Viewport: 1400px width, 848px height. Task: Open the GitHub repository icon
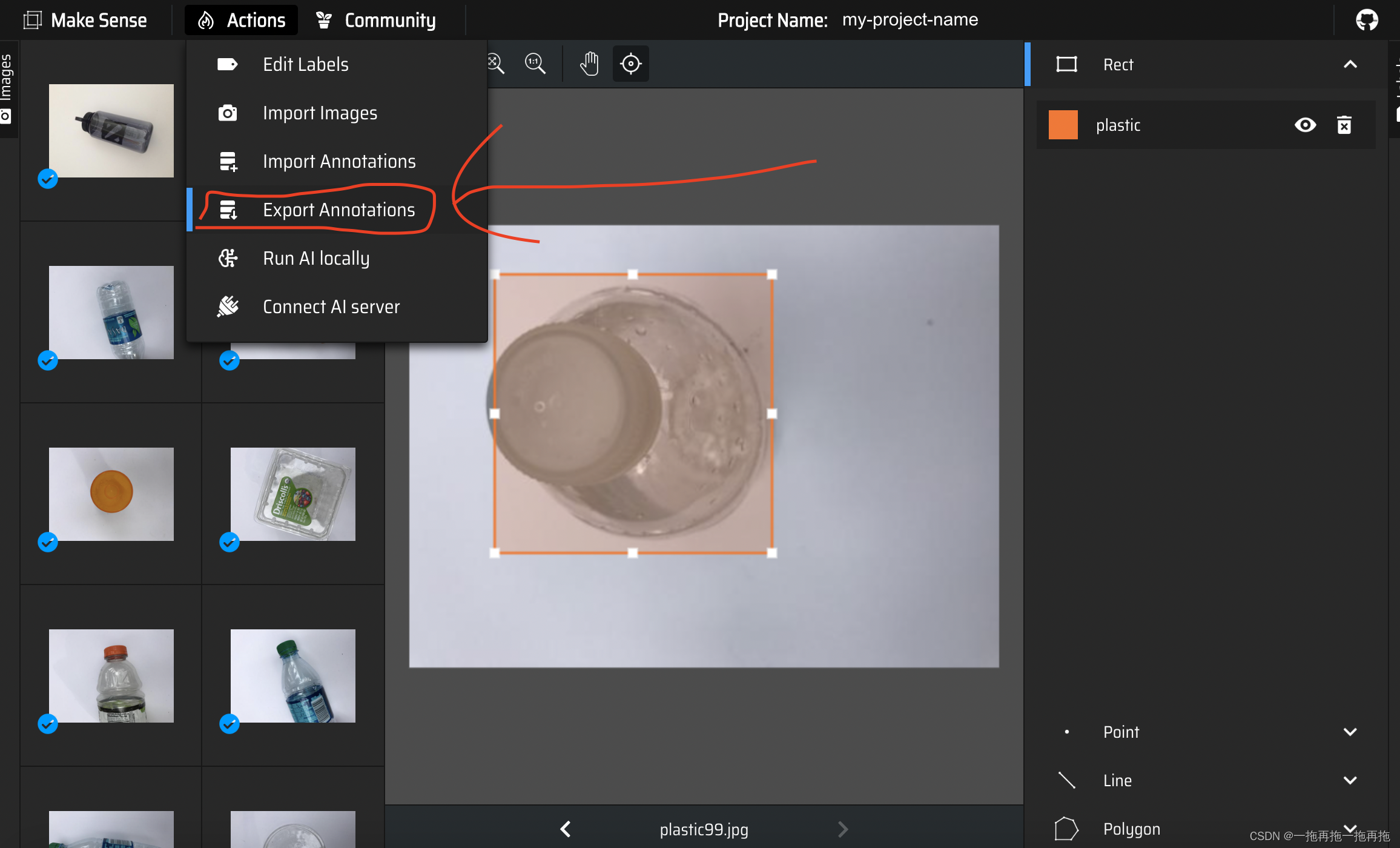pyautogui.click(x=1367, y=20)
